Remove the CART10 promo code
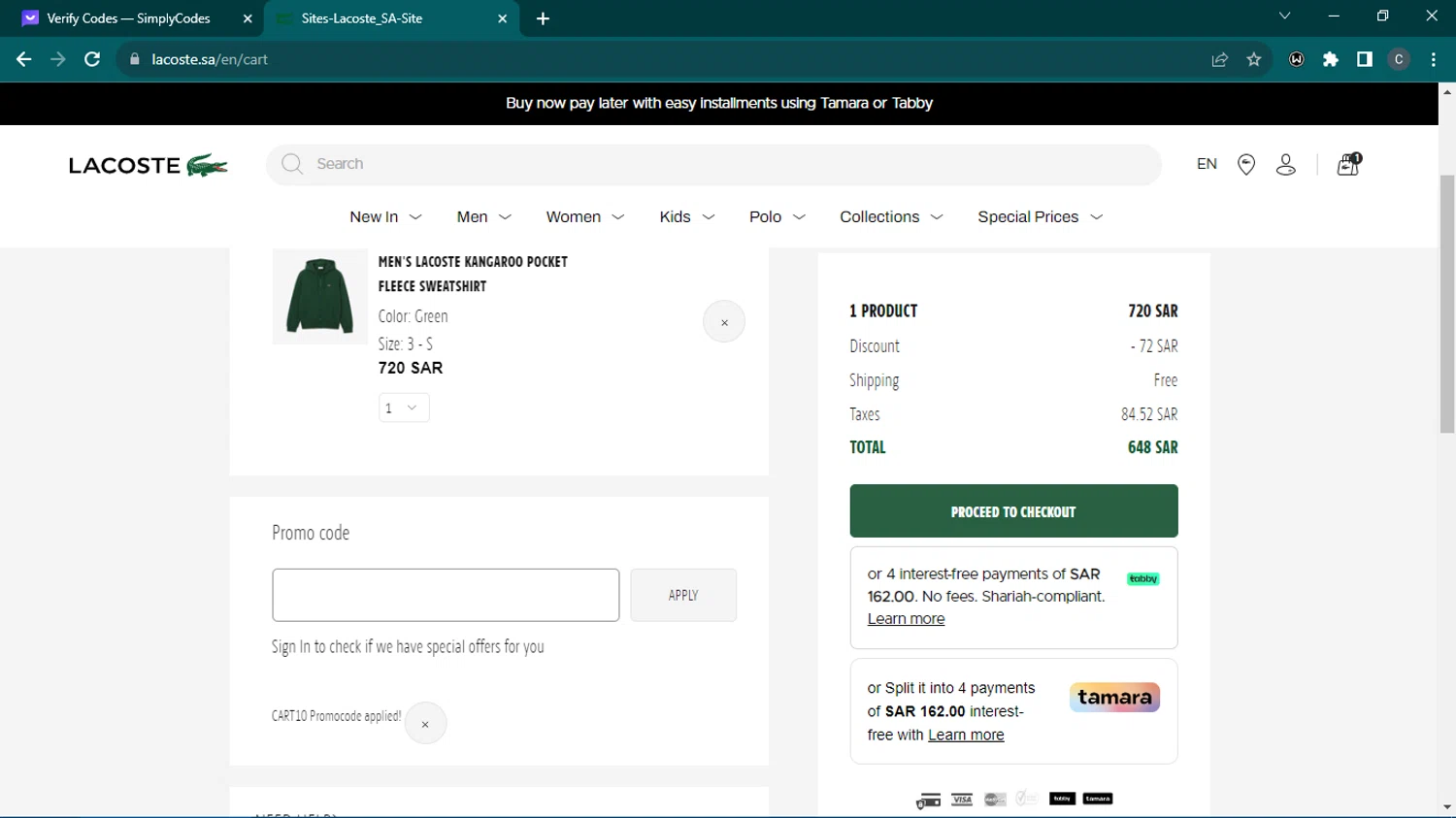1456x818 pixels. (x=425, y=724)
